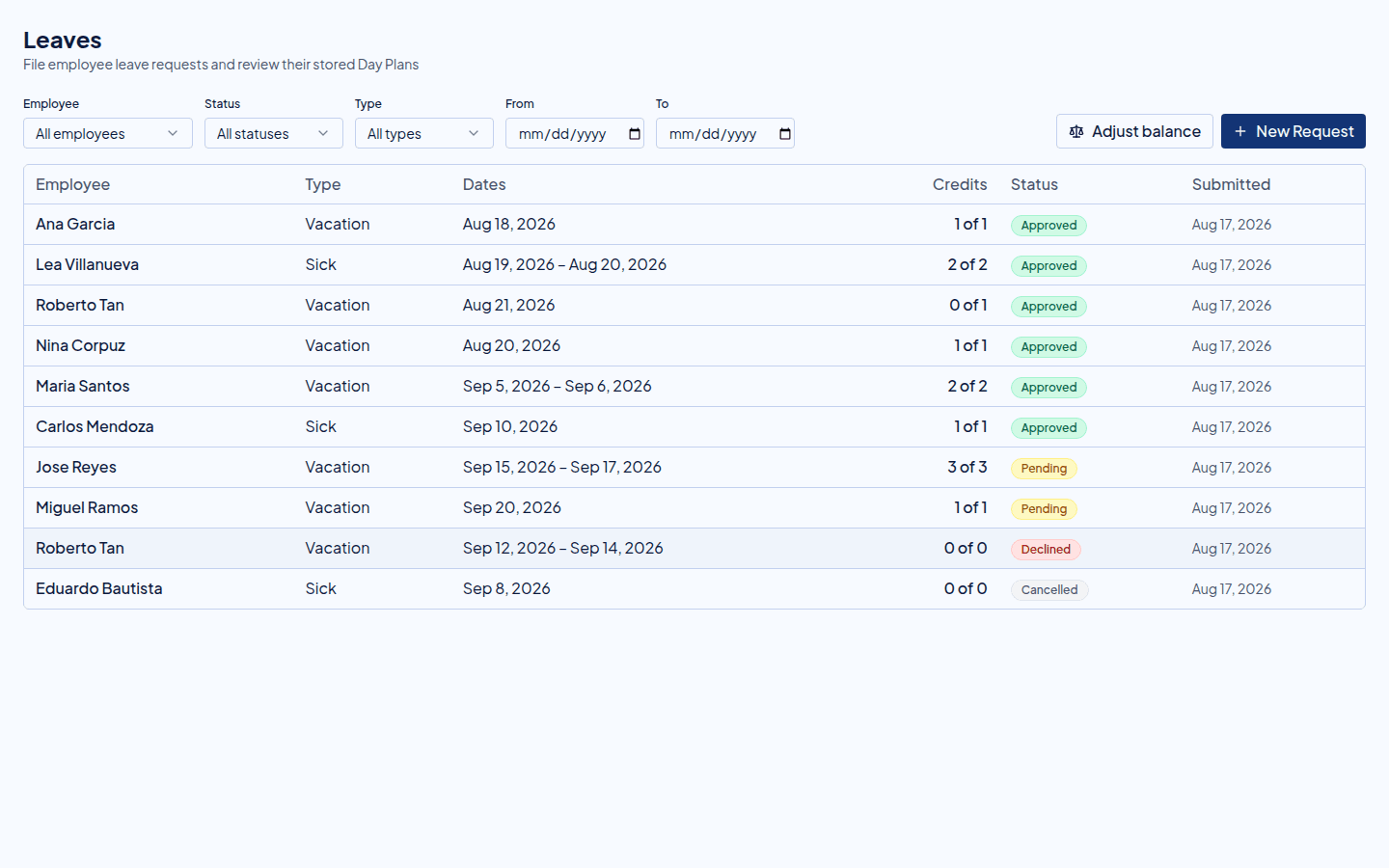Click the dates Sep 15, 2026 – Sep 17, 2026
This screenshot has height=868, width=1389.
[562, 467]
